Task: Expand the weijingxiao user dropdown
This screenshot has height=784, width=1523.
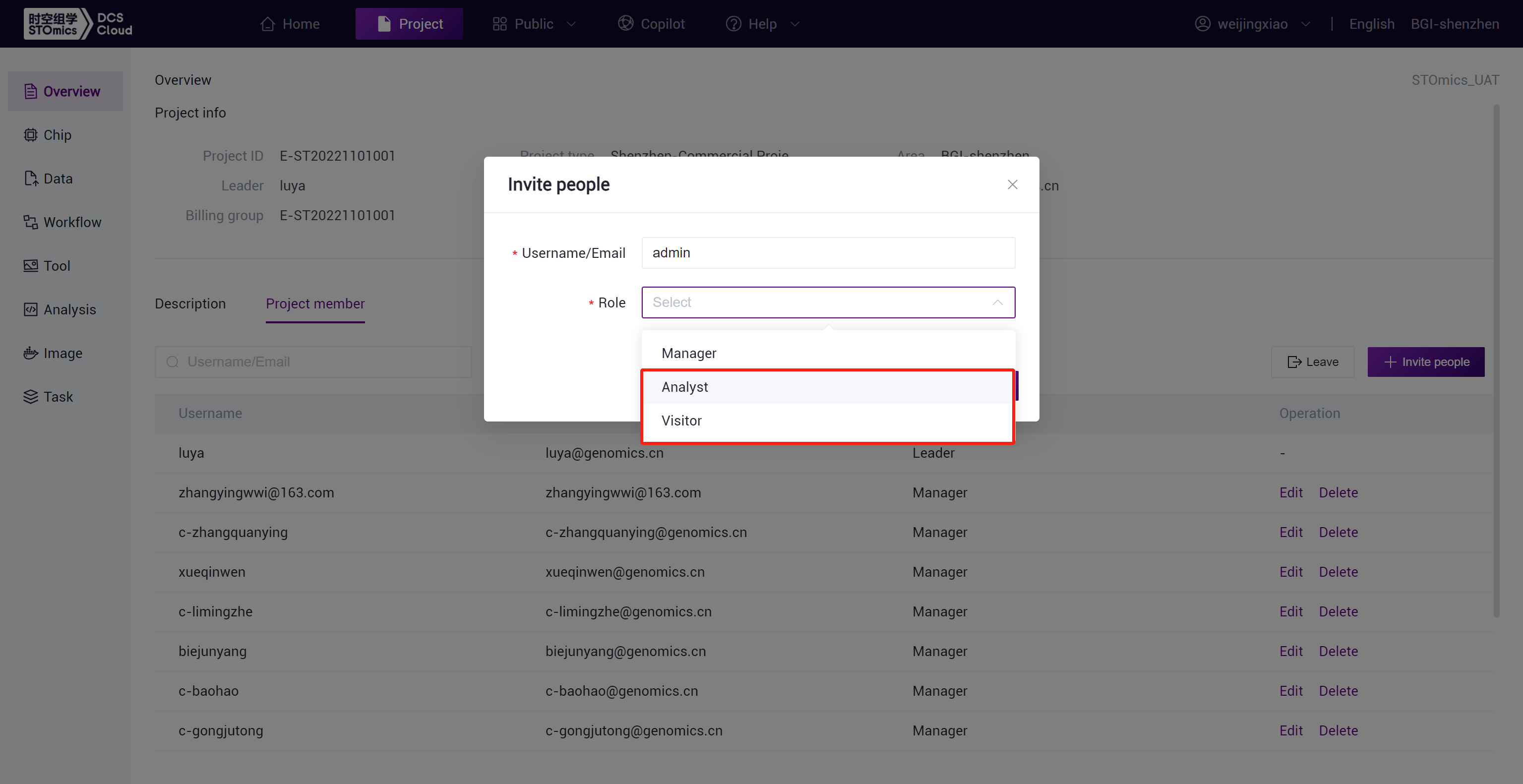Action: pos(1306,24)
